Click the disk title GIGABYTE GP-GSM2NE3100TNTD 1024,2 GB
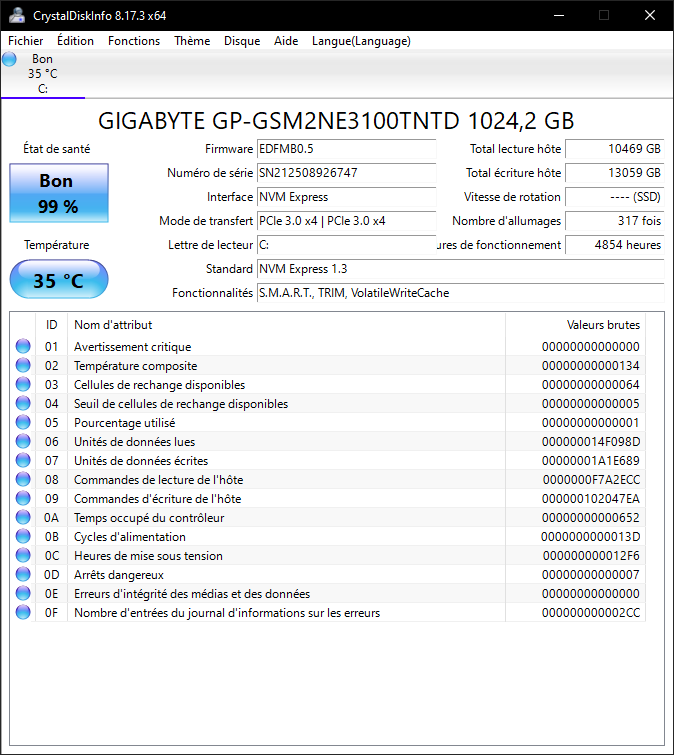 click(336, 120)
